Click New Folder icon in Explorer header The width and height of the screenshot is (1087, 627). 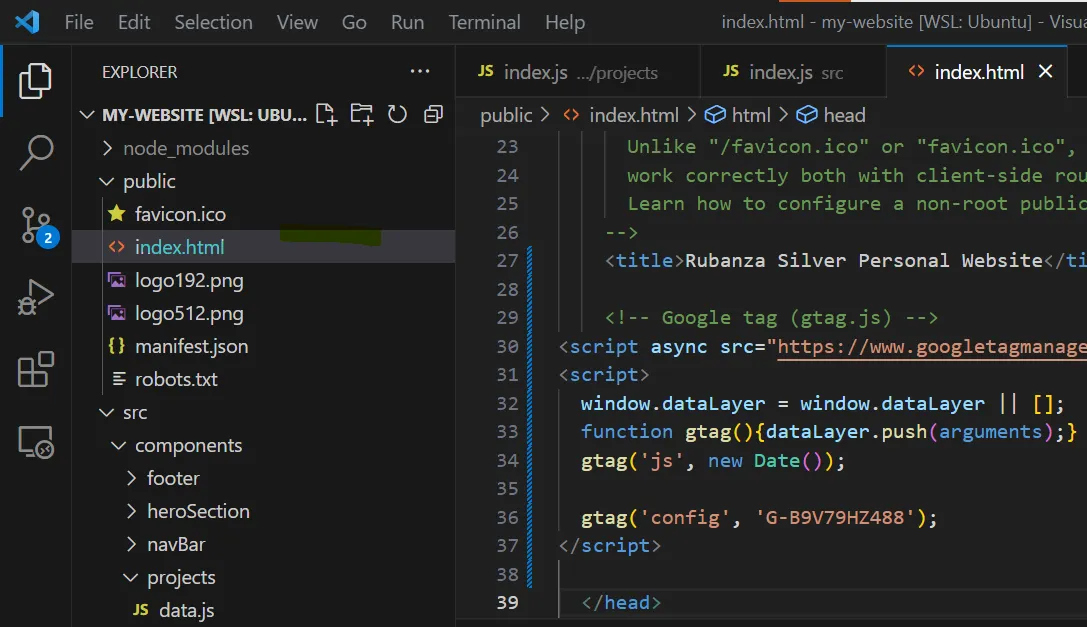pyautogui.click(x=361, y=115)
